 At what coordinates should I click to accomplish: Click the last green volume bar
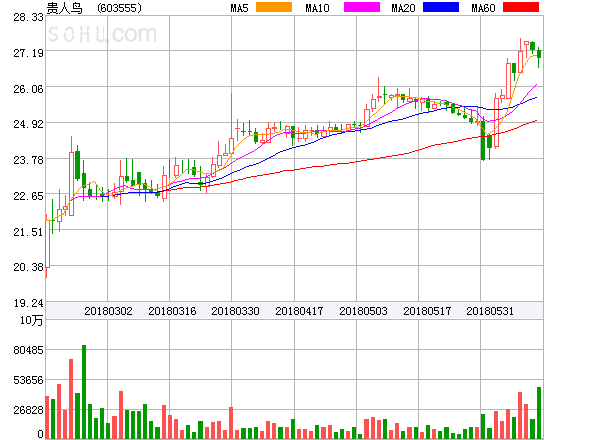[539, 413]
